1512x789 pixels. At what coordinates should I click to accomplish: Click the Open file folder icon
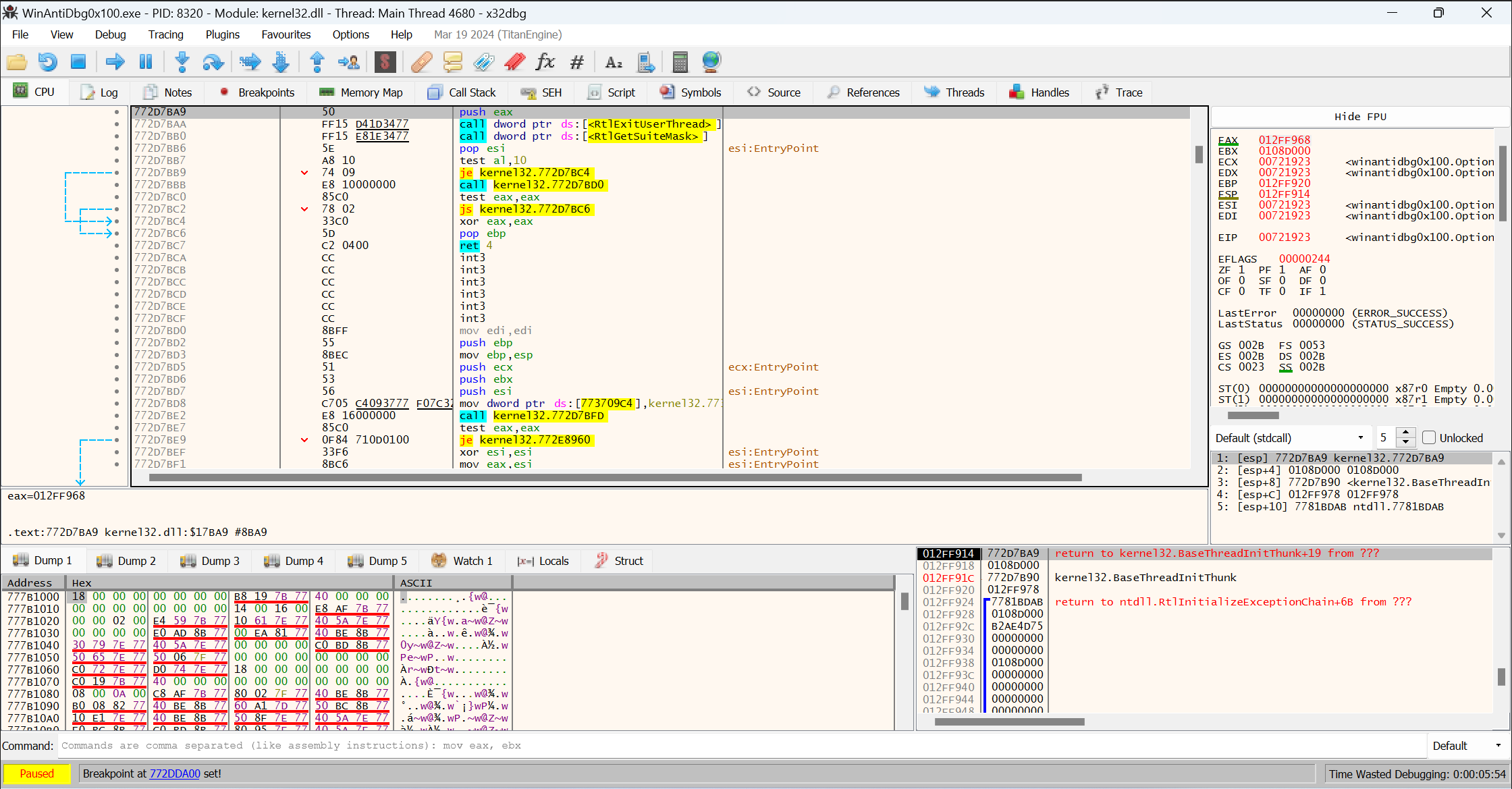(17, 62)
